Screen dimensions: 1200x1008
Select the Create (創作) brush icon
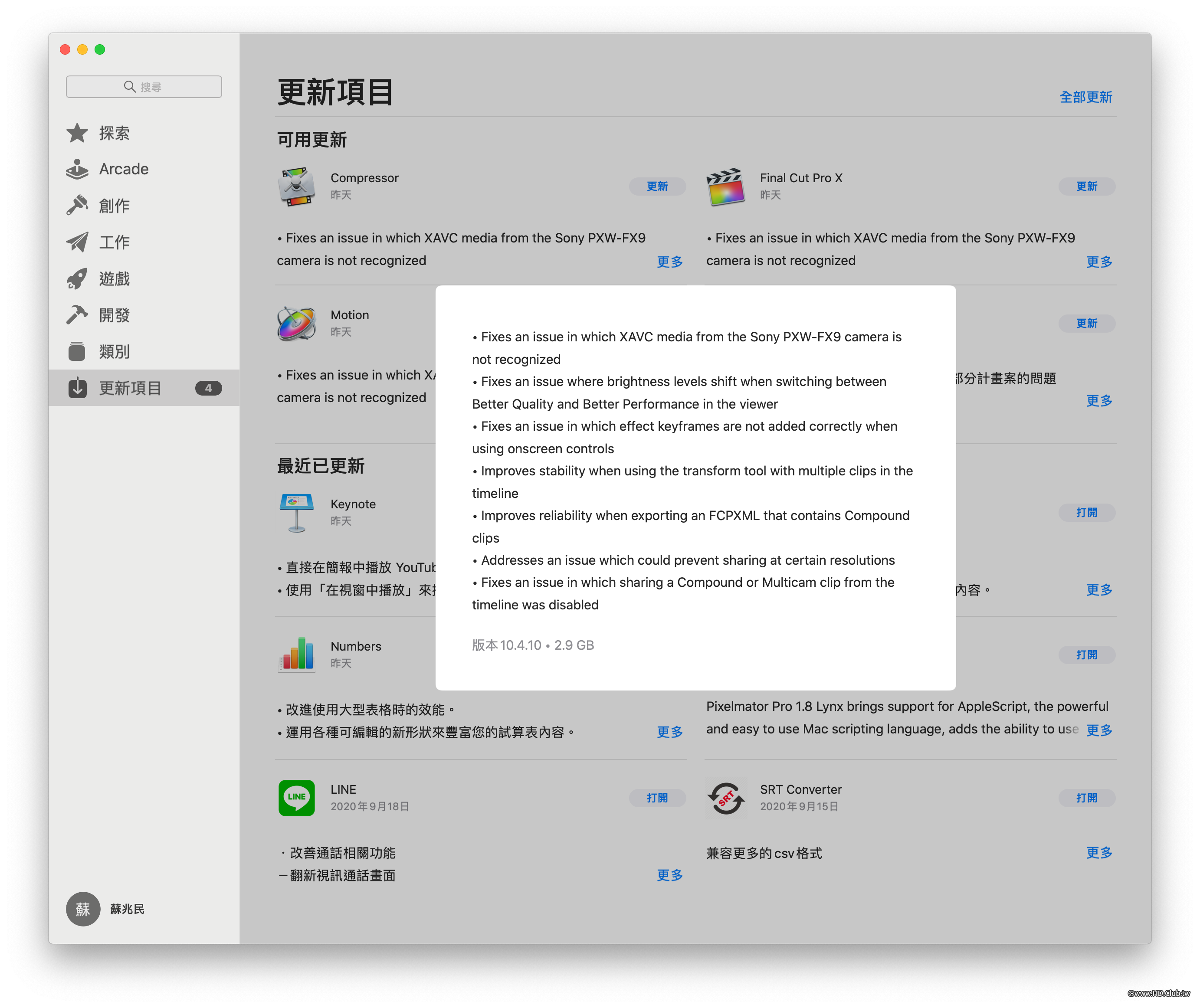(x=77, y=206)
